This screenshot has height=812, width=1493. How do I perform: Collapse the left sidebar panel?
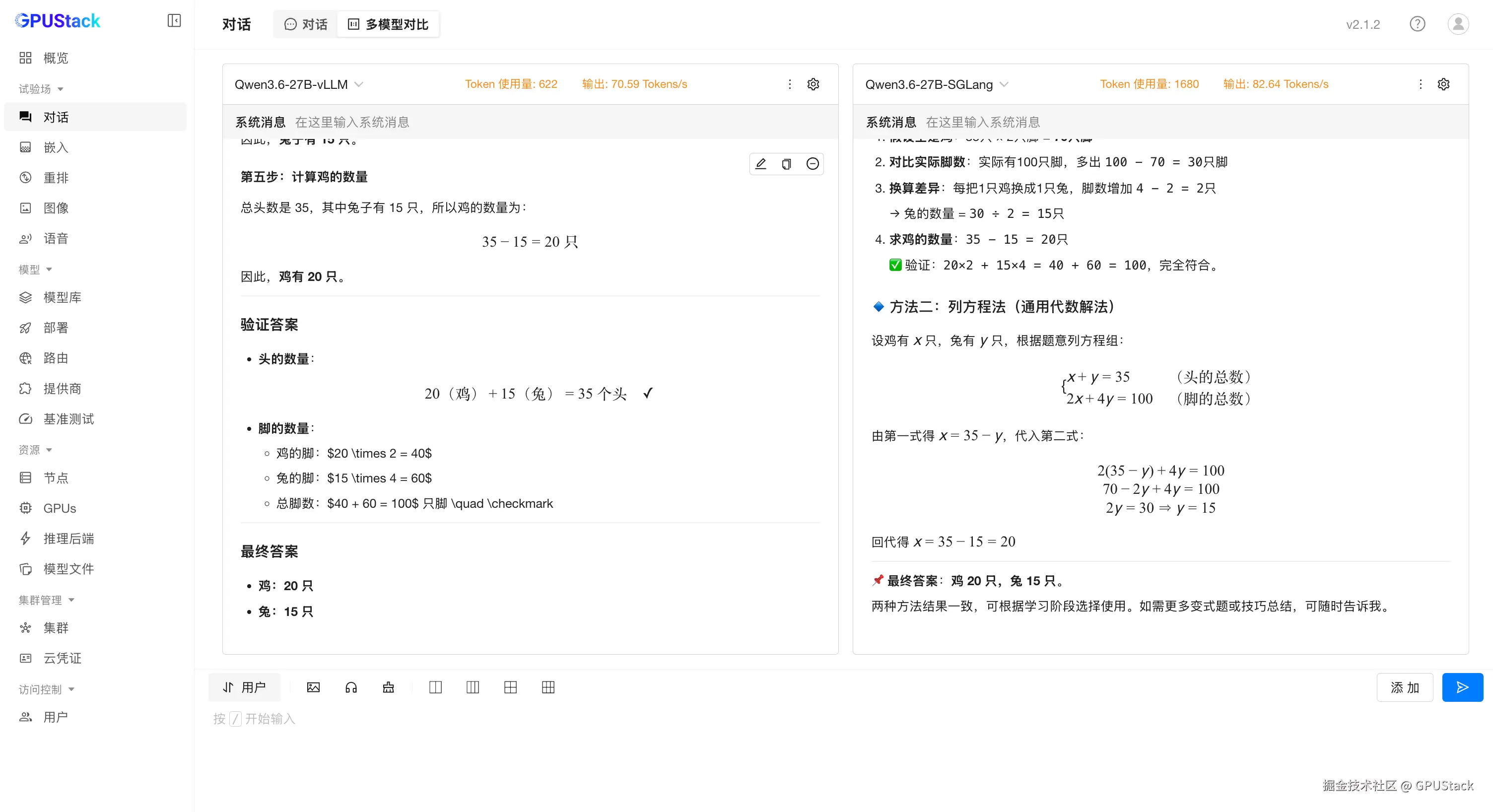[174, 21]
